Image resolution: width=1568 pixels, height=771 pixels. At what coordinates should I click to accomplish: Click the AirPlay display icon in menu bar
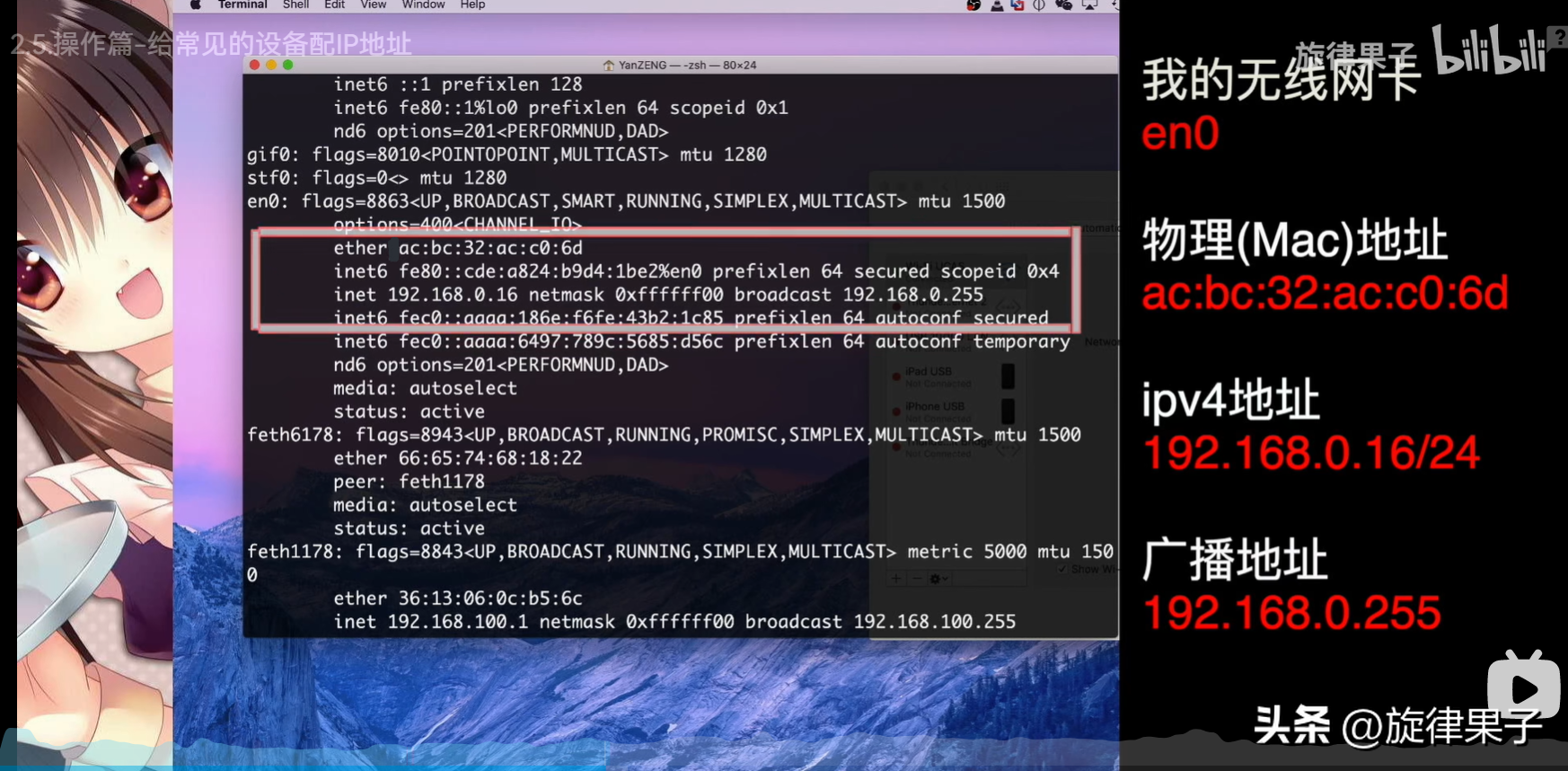[x=1089, y=5]
